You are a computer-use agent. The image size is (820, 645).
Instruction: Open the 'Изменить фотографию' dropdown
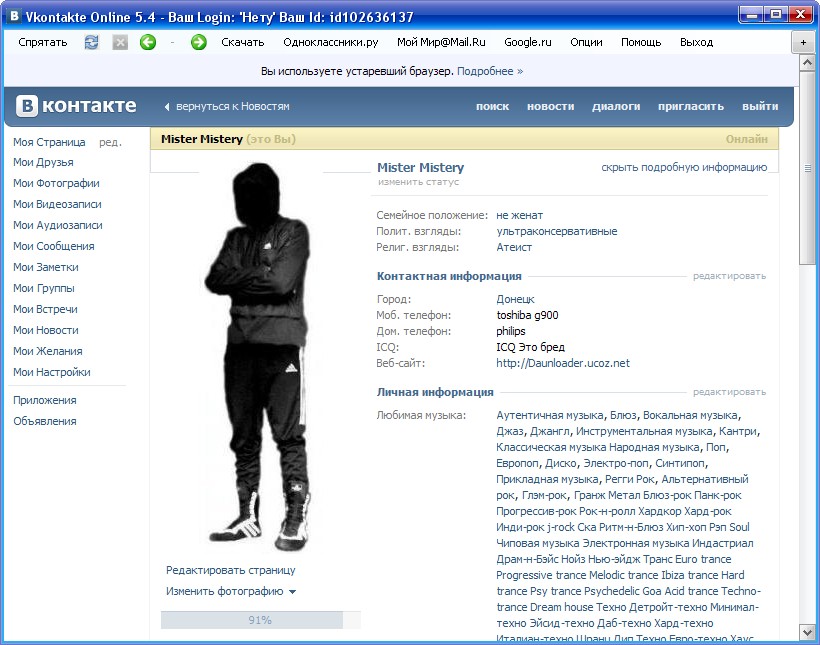click(231, 591)
